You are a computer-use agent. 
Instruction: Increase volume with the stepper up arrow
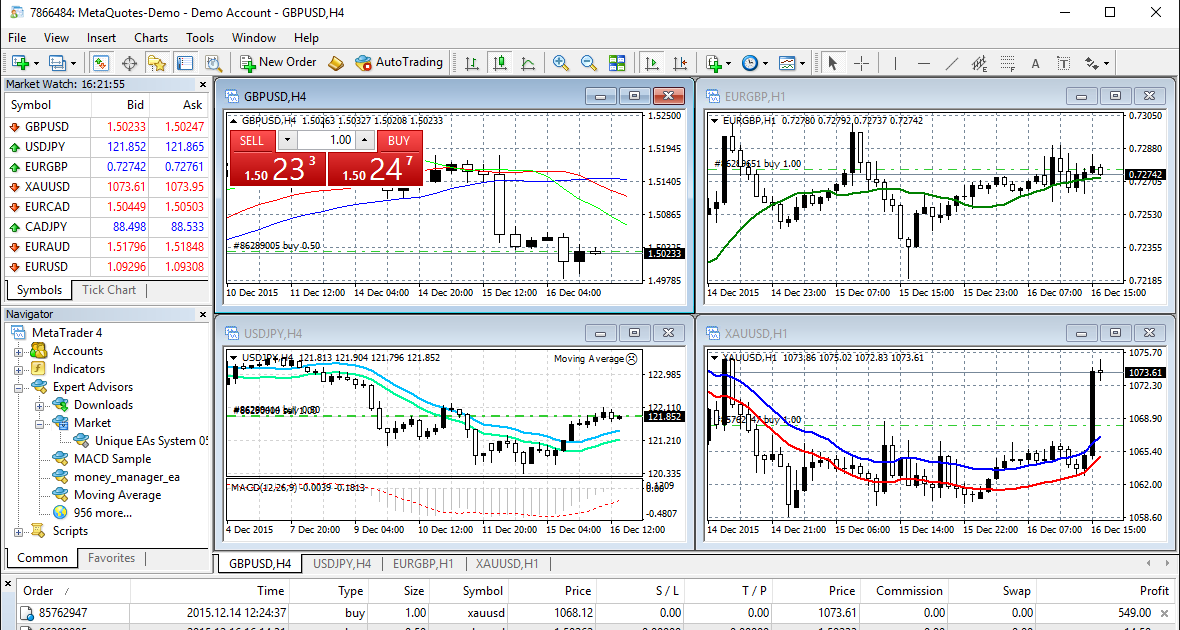coord(364,140)
